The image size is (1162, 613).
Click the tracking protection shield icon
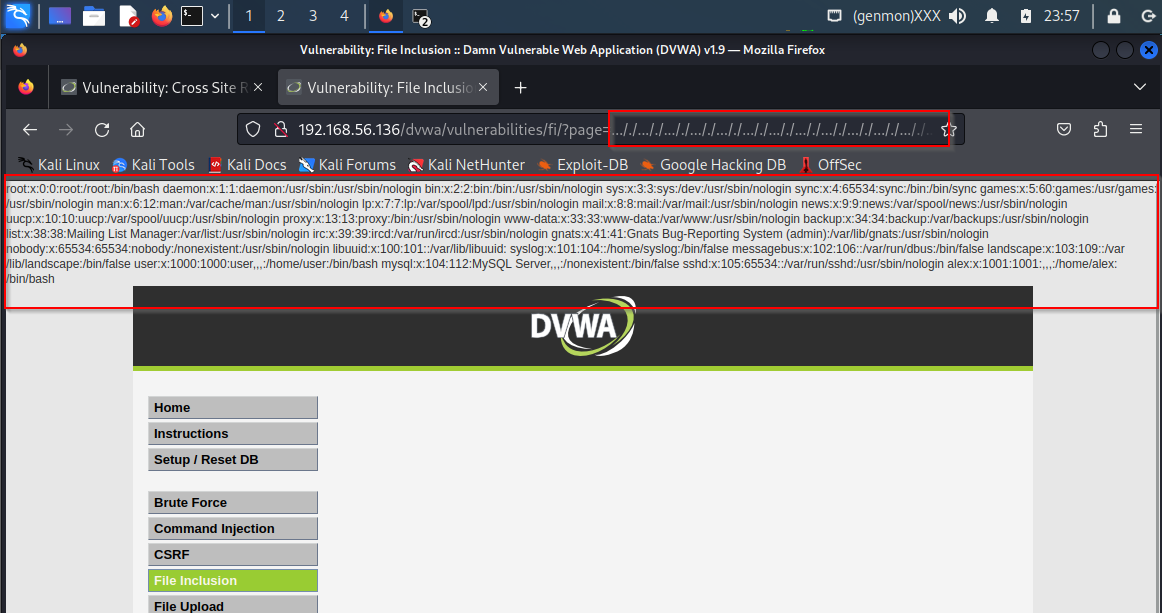click(x=253, y=130)
